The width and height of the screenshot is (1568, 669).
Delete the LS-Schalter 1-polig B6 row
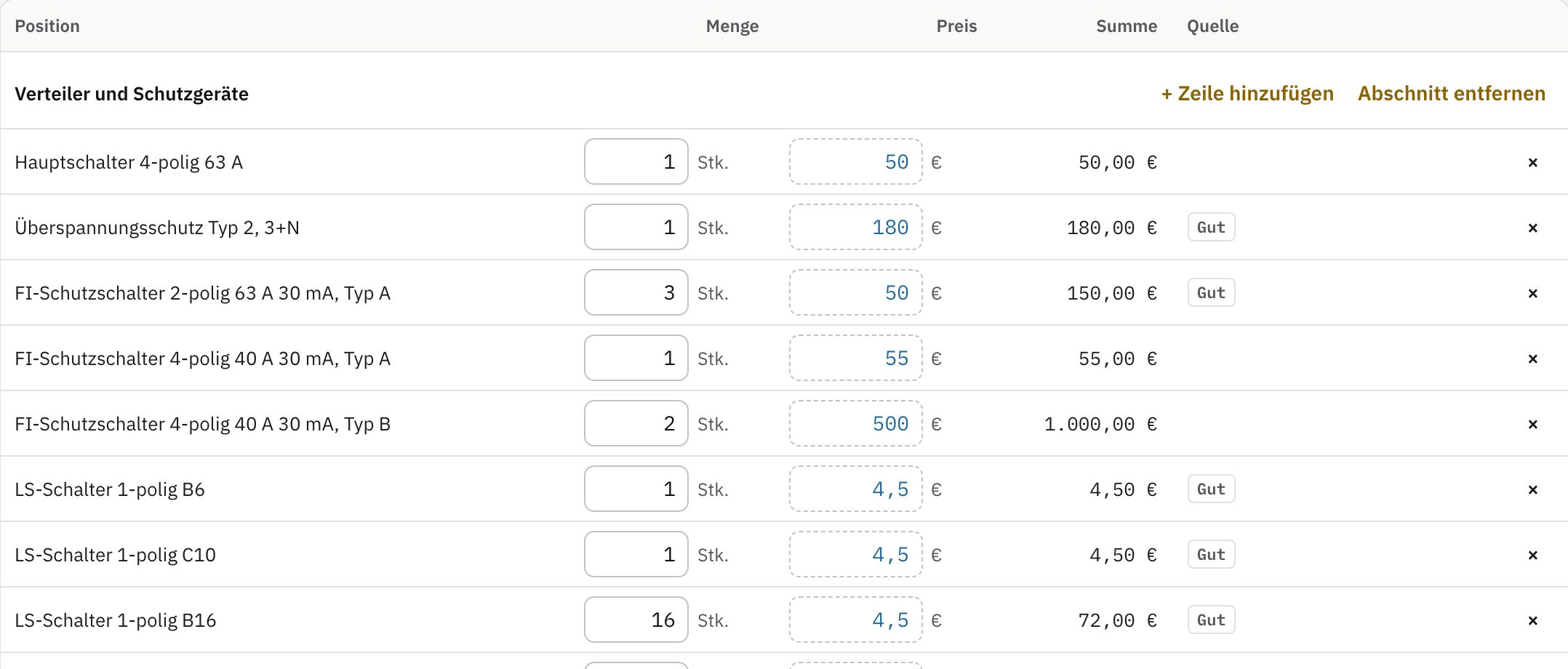pyautogui.click(x=1532, y=489)
